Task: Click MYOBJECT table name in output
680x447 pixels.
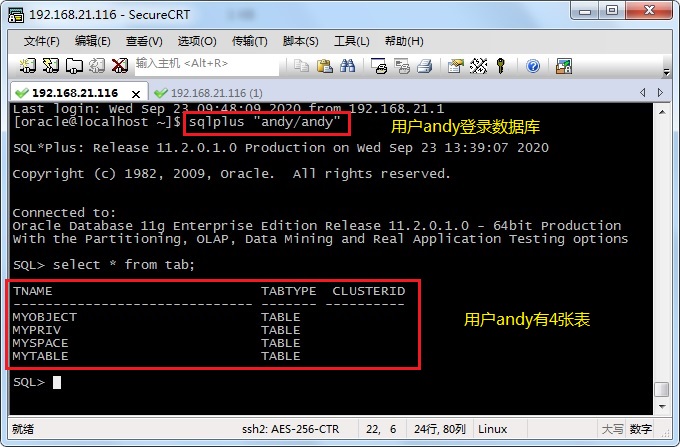Action: 45,317
